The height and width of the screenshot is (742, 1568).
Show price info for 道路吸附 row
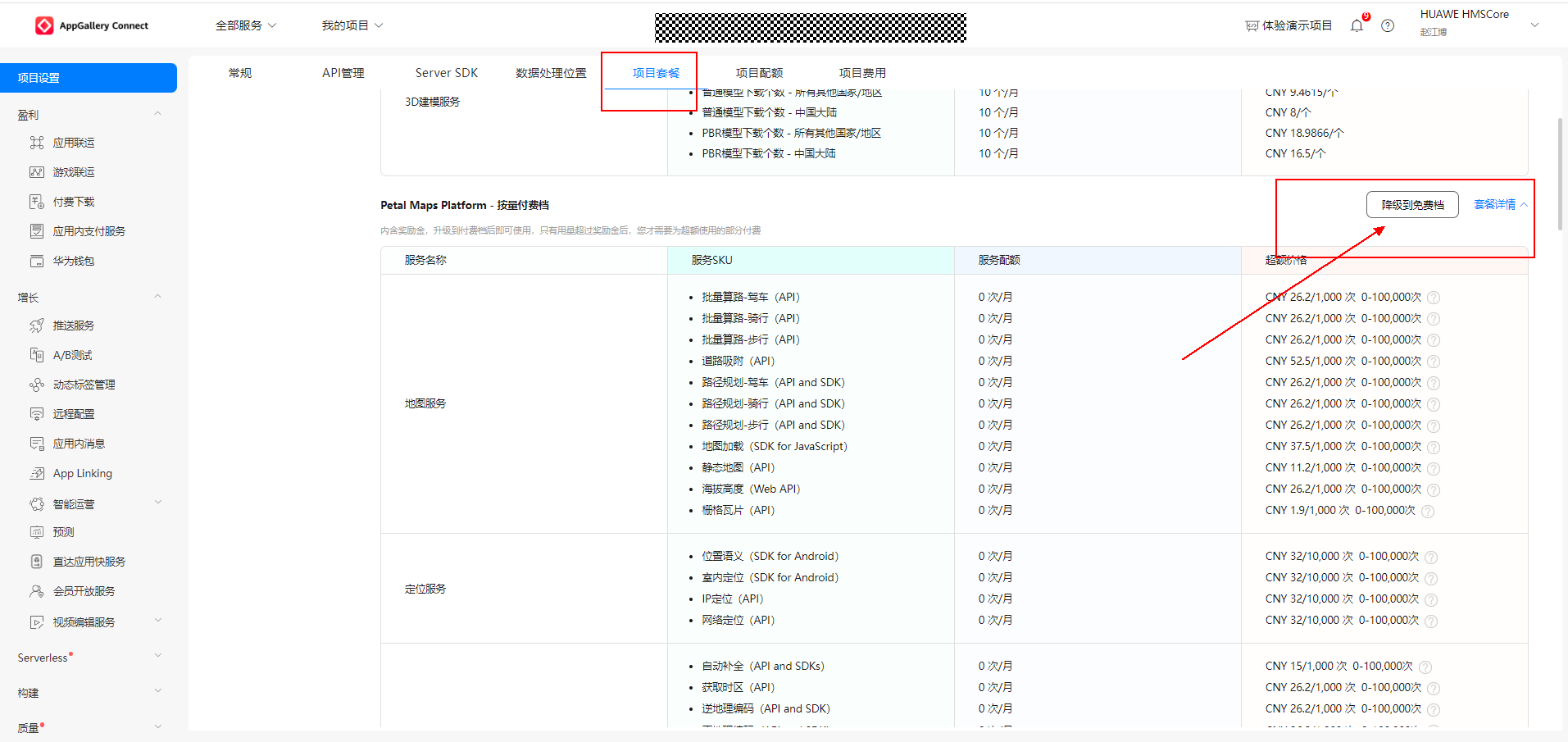[1434, 362]
